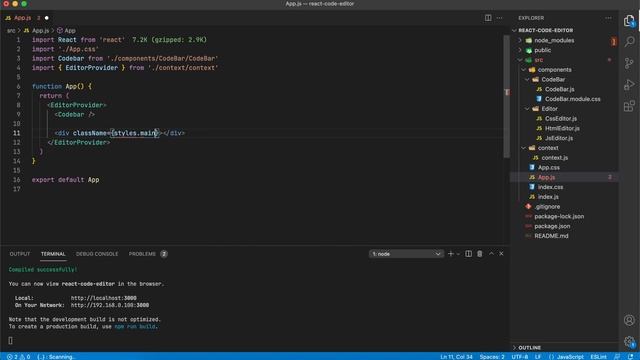Open the Extensions view
The width and height of the screenshot is (640, 360).
click(x=629, y=106)
